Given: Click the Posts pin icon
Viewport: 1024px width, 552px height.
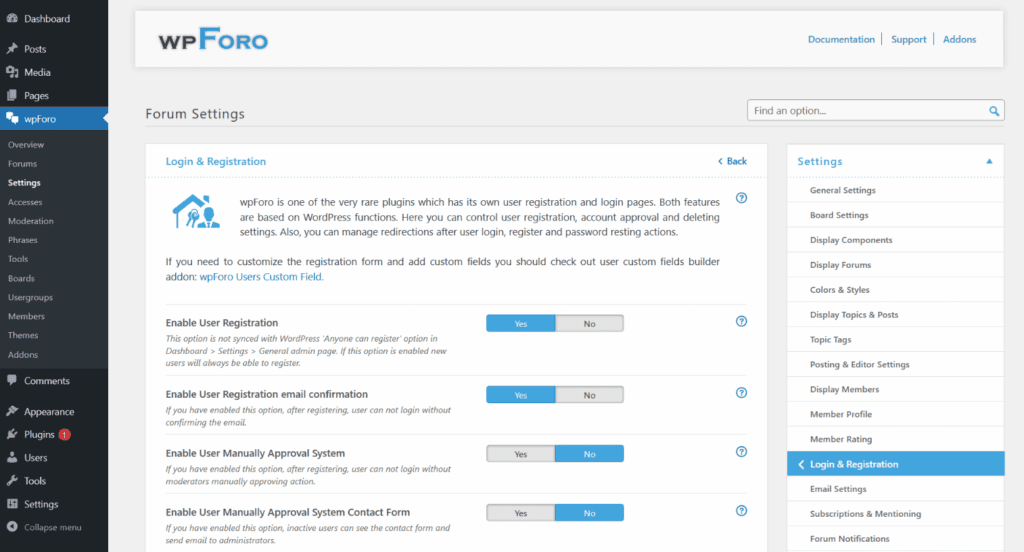Looking at the screenshot, I should [12, 48].
